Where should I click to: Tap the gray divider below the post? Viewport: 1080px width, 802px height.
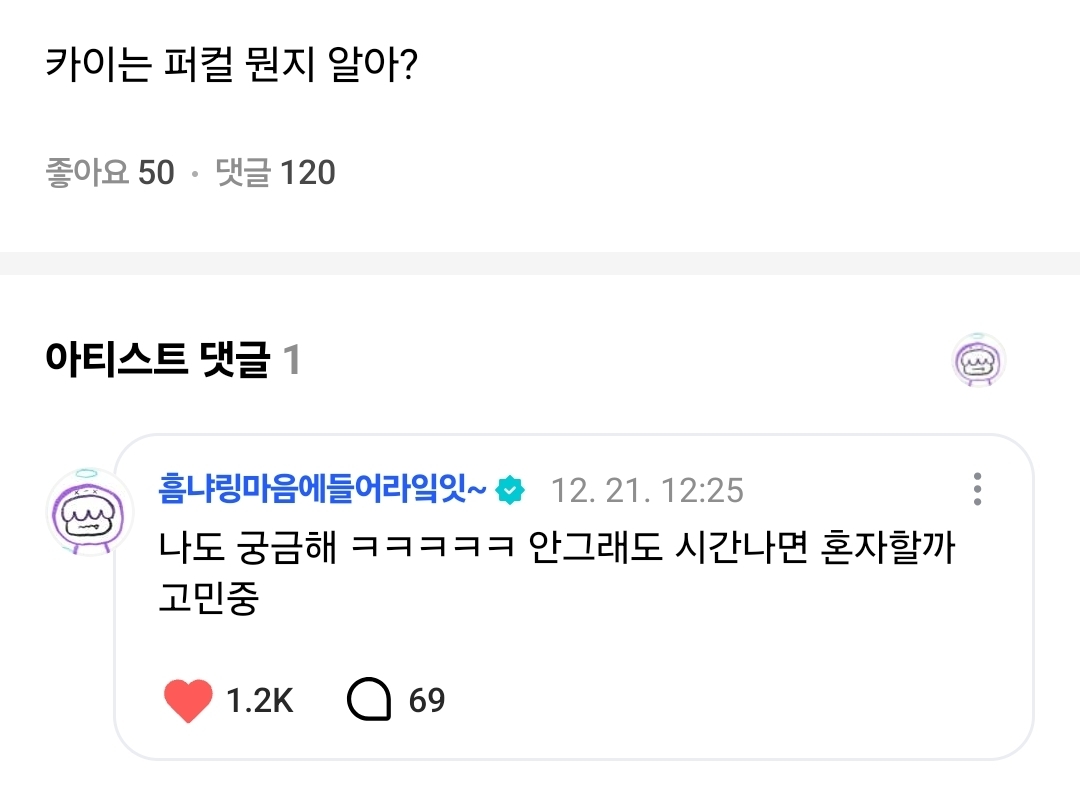coord(540,264)
